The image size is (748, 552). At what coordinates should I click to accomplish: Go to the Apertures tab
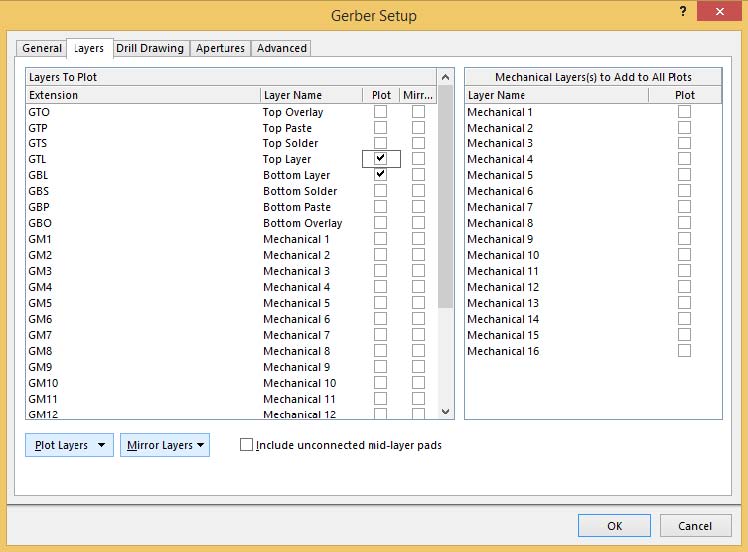pos(220,48)
